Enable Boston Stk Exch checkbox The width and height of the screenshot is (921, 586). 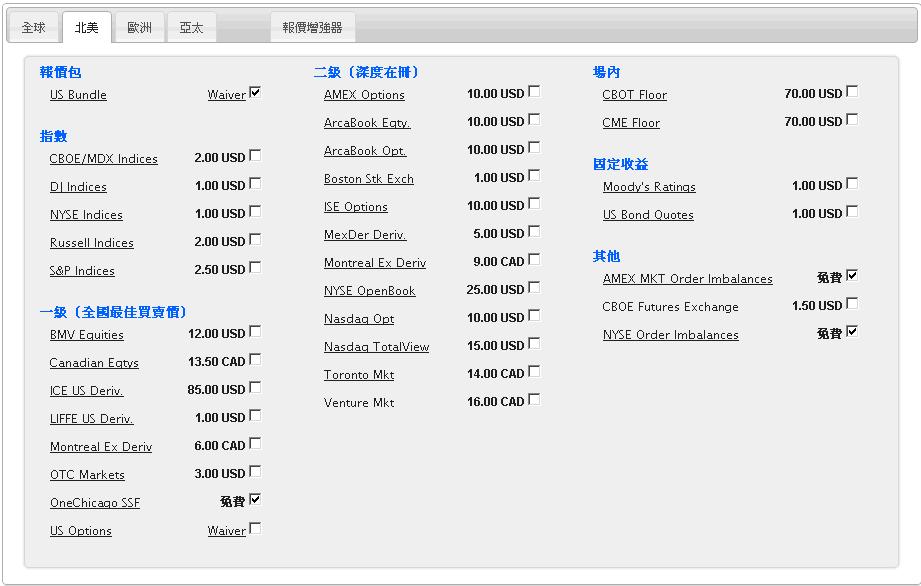(534, 176)
